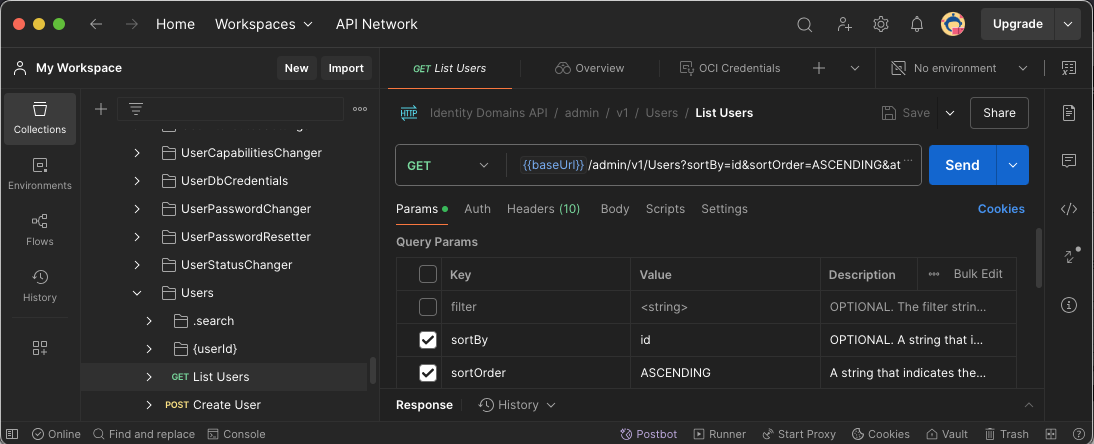Create a new collection with plus icon
Image resolution: width=1094 pixels, height=444 pixels.
(x=101, y=109)
